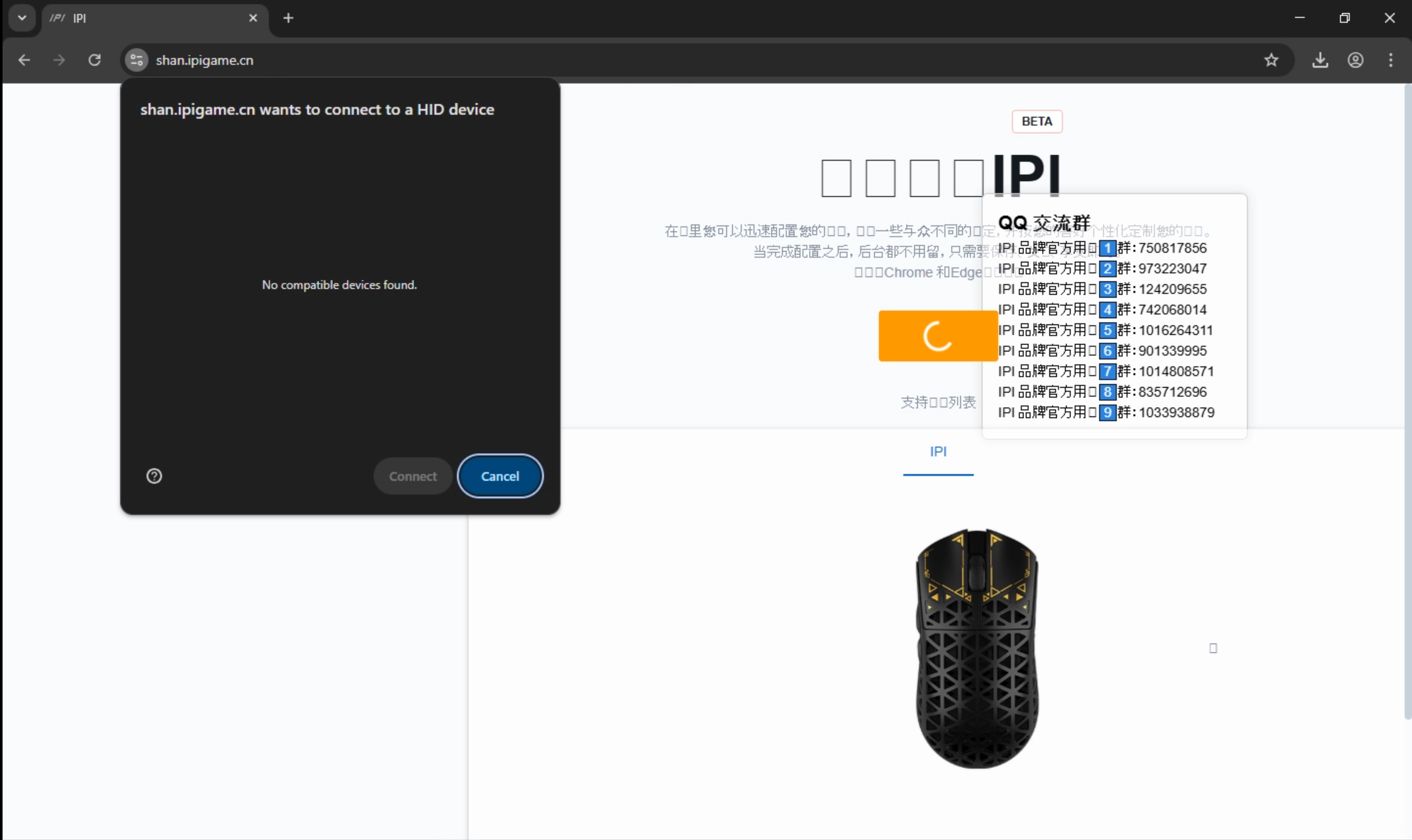Click the supported devices list link
The image size is (1412, 840).
[x=938, y=403]
